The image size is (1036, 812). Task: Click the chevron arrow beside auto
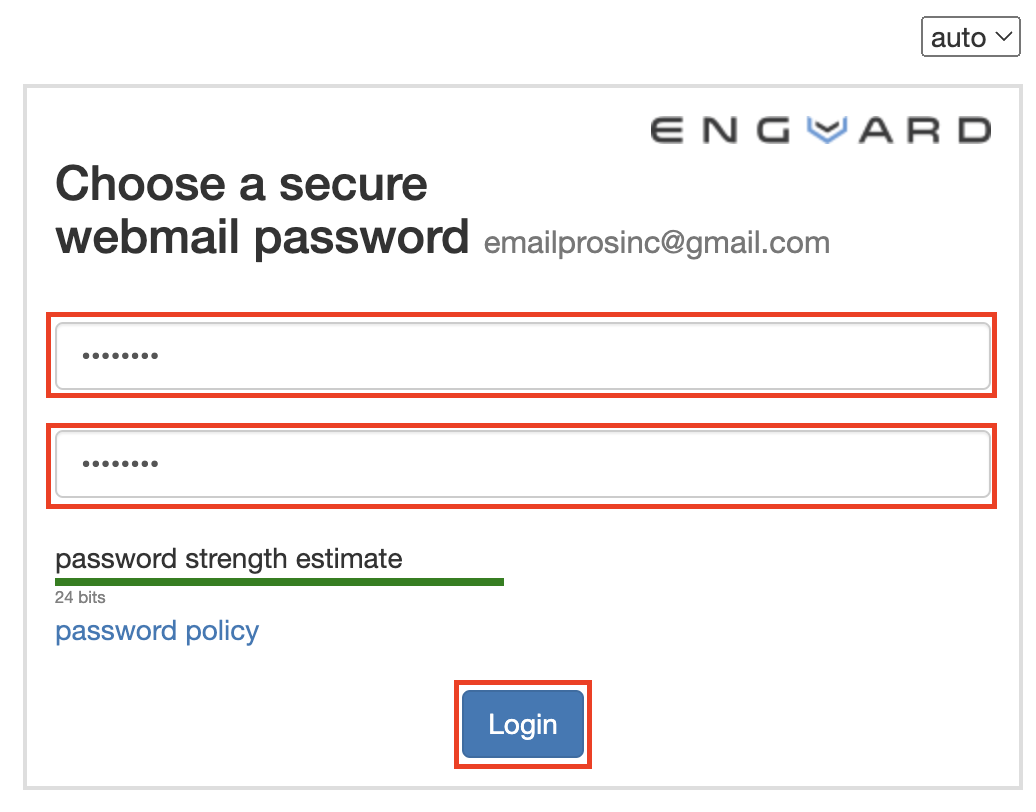tap(1004, 36)
